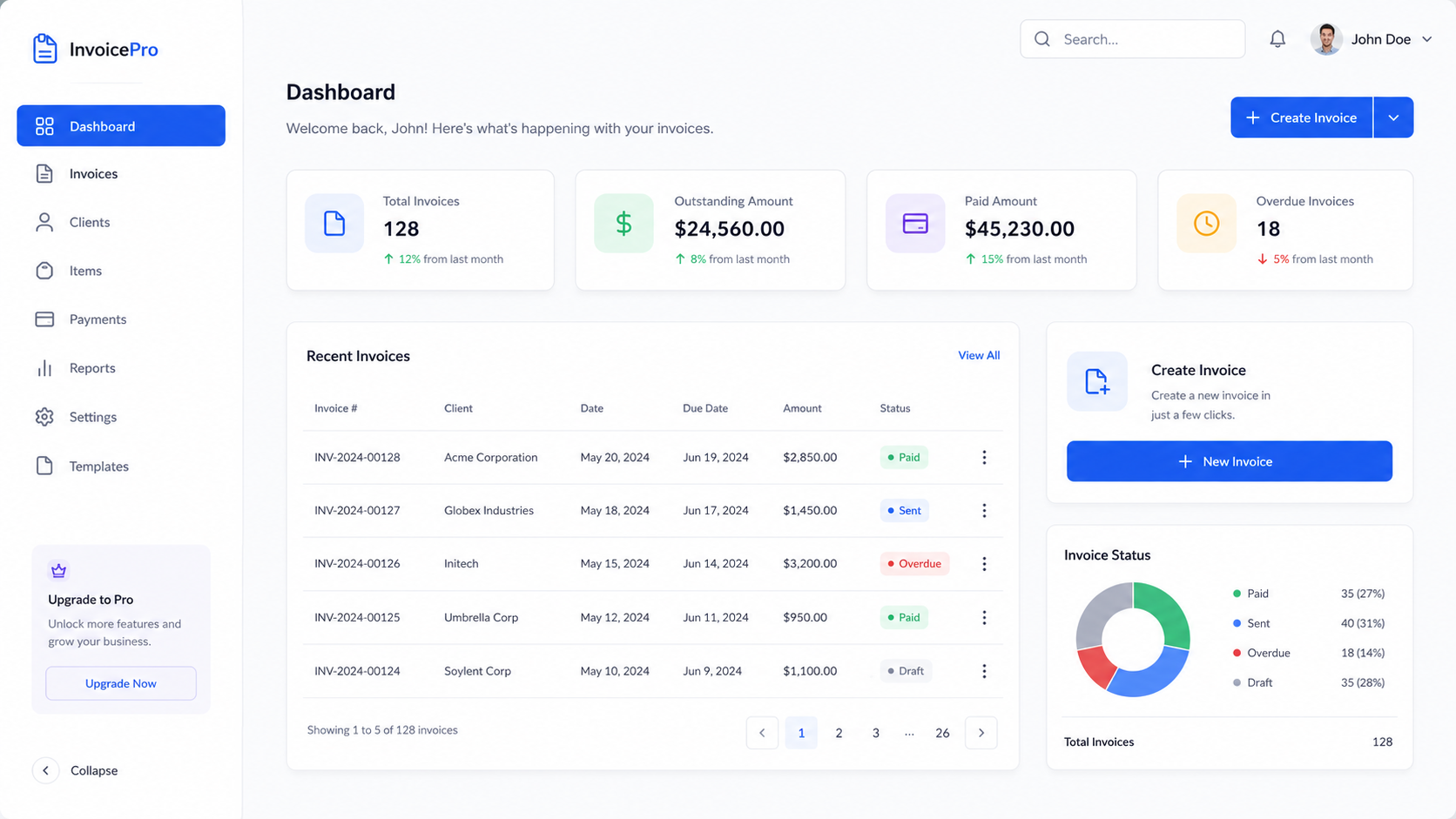The height and width of the screenshot is (819, 1456).
Task: Click the gray Draft legend dot
Action: [1237, 682]
